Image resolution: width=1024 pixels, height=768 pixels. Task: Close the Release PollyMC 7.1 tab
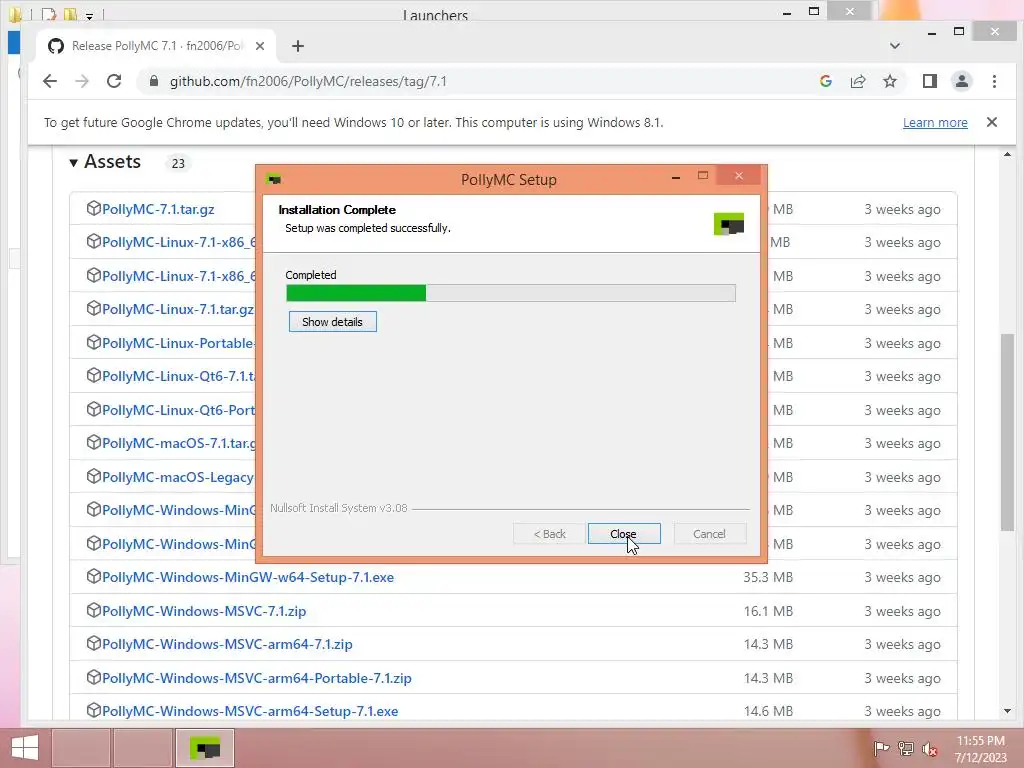(260, 46)
